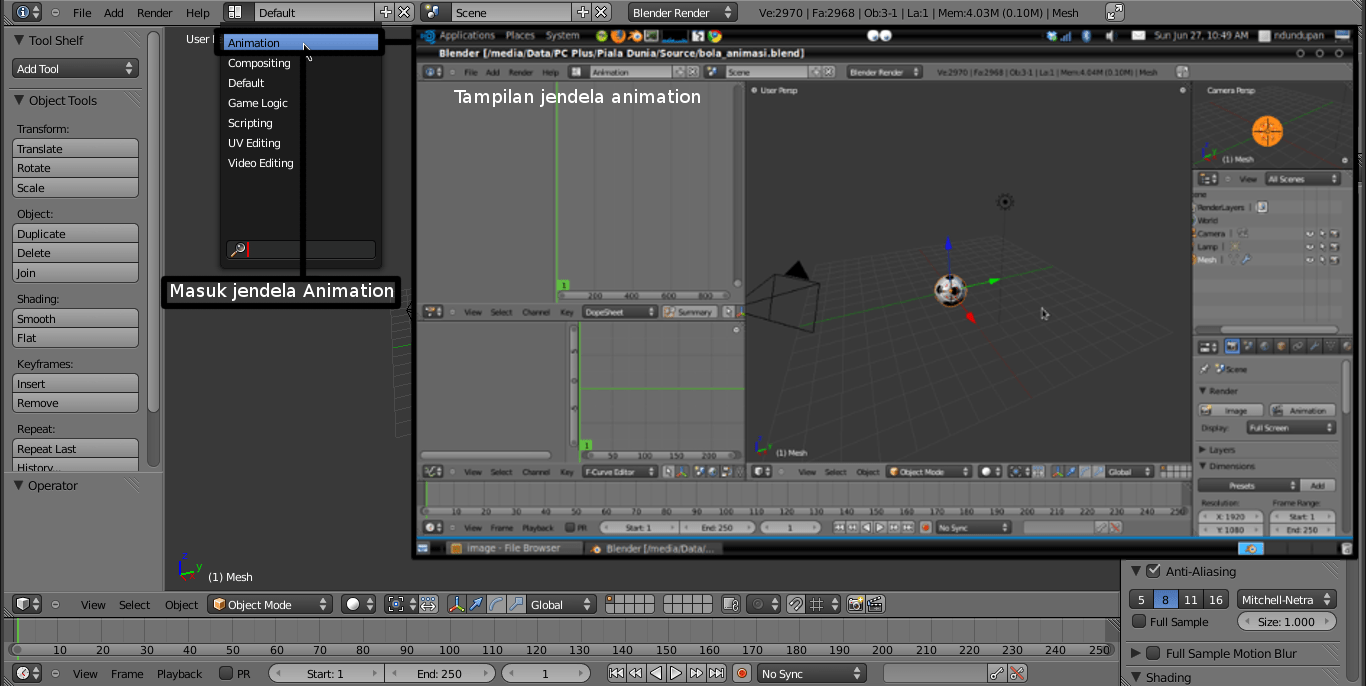Select 5 anti-aliasing samples
1366x686 pixels.
1141,600
